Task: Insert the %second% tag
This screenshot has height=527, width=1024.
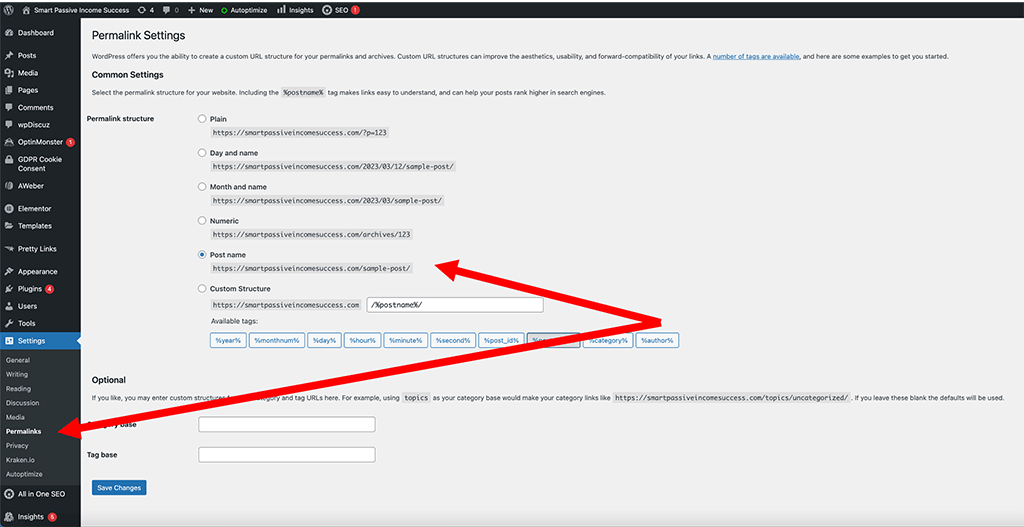Action: click(x=453, y=340)
